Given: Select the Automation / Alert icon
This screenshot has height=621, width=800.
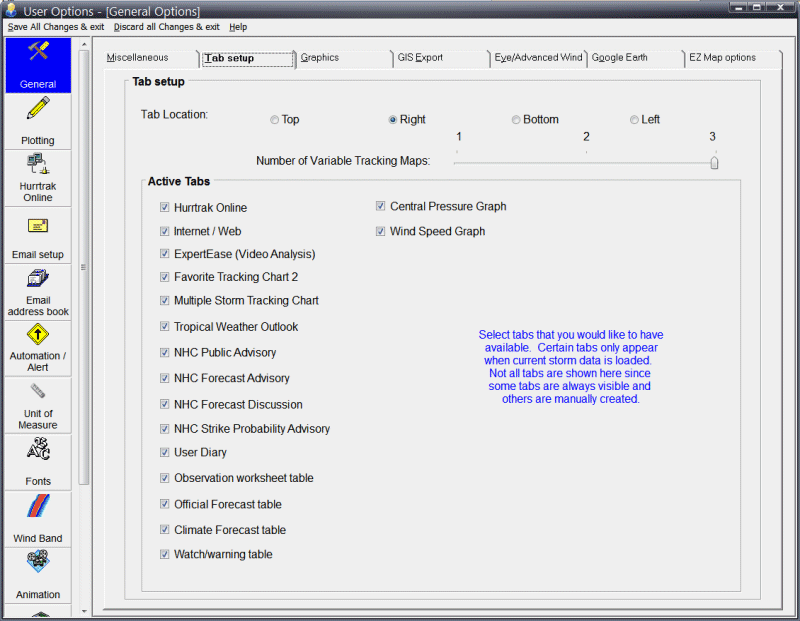Looking at the screenshot, I should click(x=38, y=335).
